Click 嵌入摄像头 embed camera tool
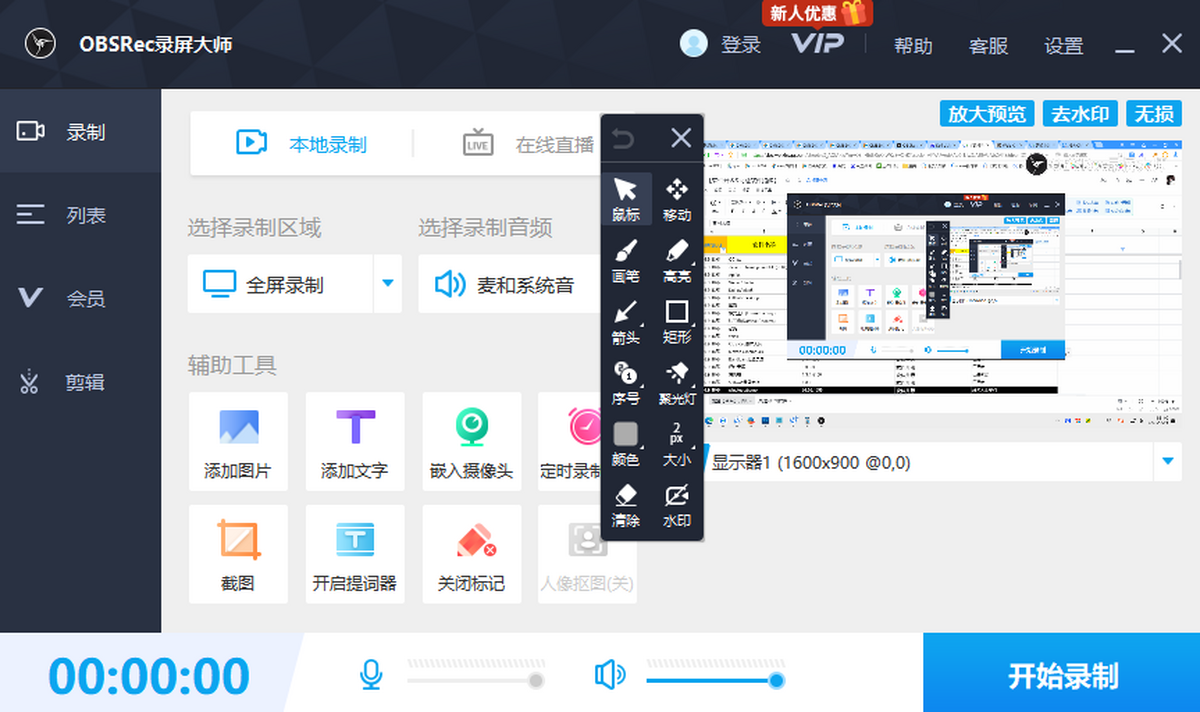This screenshot has width=1200, height=712. click(472, 441)
